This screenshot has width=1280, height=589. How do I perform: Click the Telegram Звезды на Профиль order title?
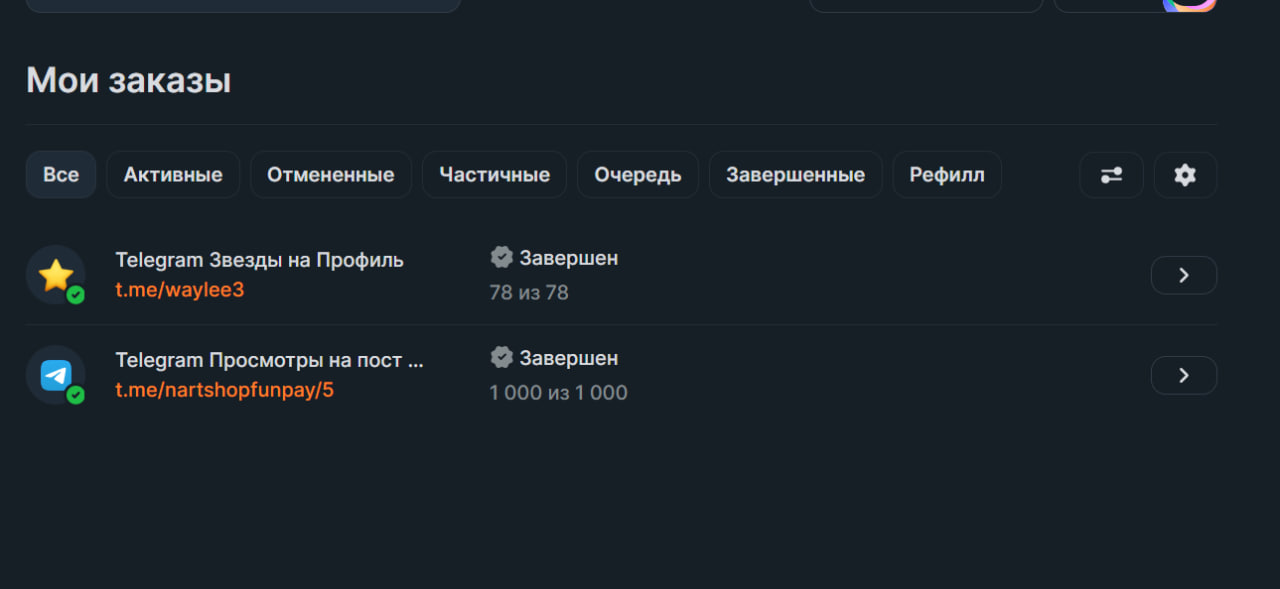click(x=259, y=260)
